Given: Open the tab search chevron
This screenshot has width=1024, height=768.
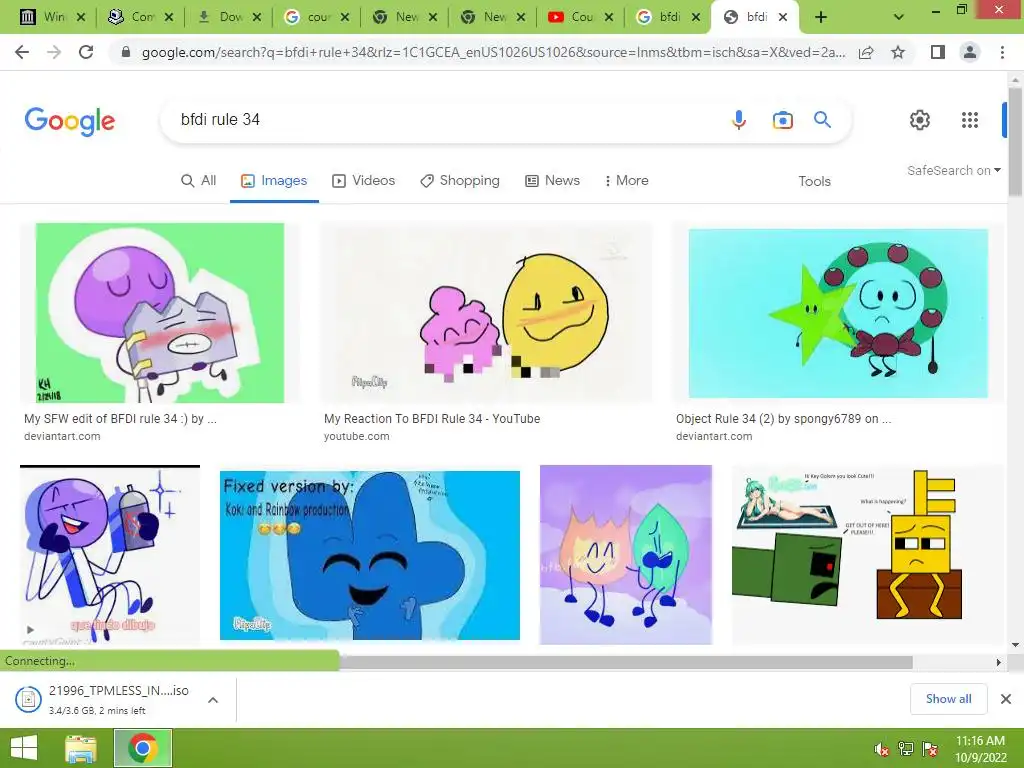Looking at the screenshot, I should [x=899, y=18].
